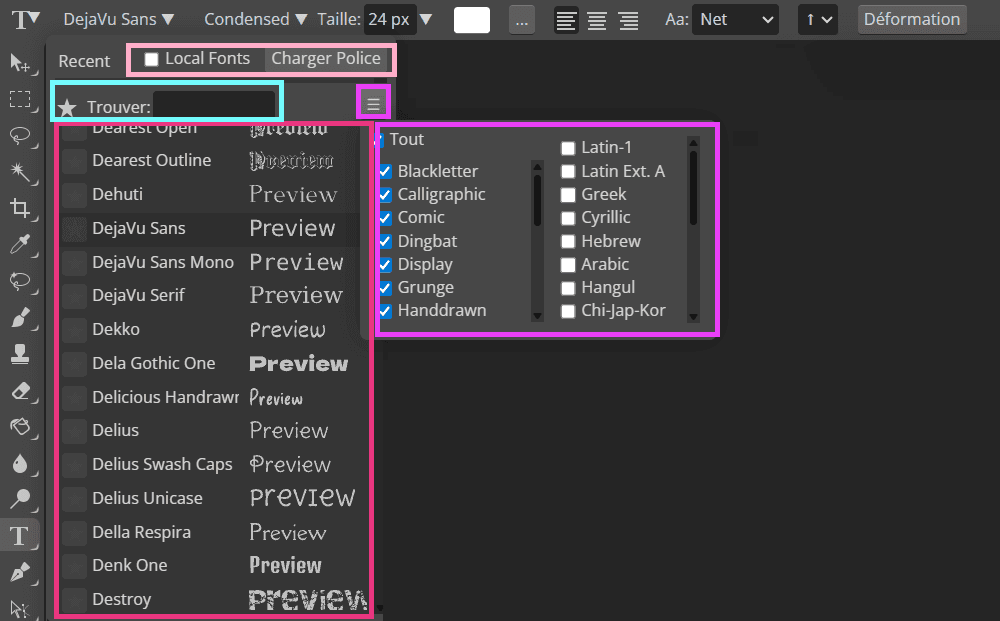The width and height of the screenshot is (1000, 621).
Task: Uncheck the Calligraphic category
Action: point(385,194)
